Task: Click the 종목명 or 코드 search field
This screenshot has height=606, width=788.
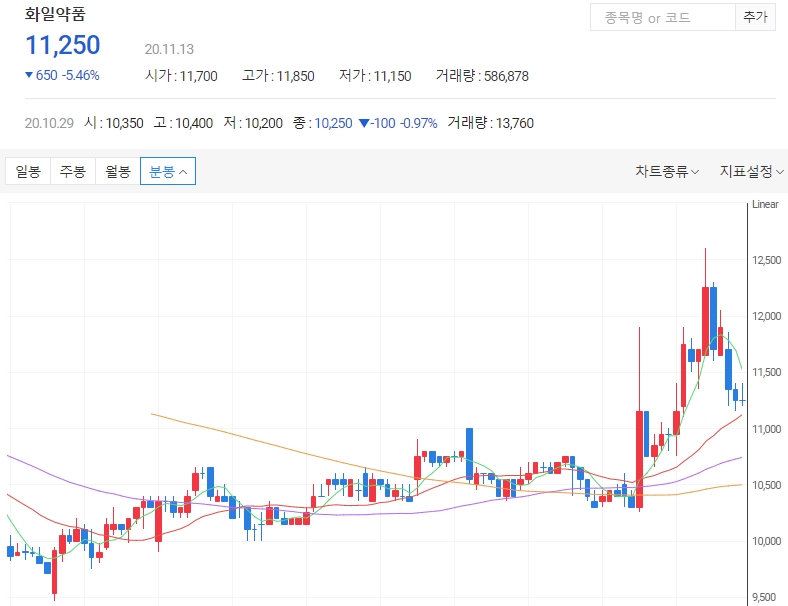Action: [662, 18]
